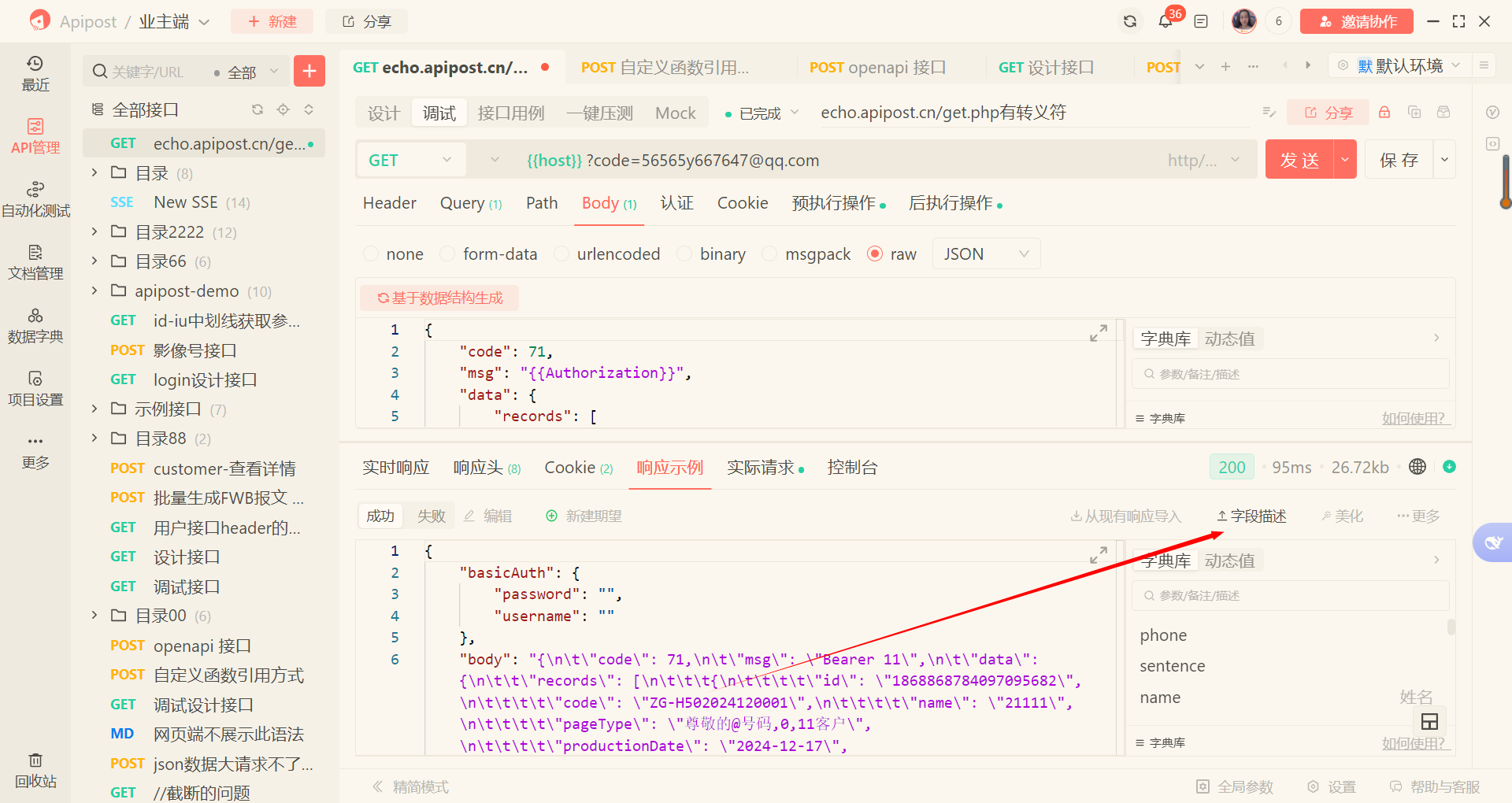Switch to the Query tab
1512x803 pixels.
click(471, 203)
